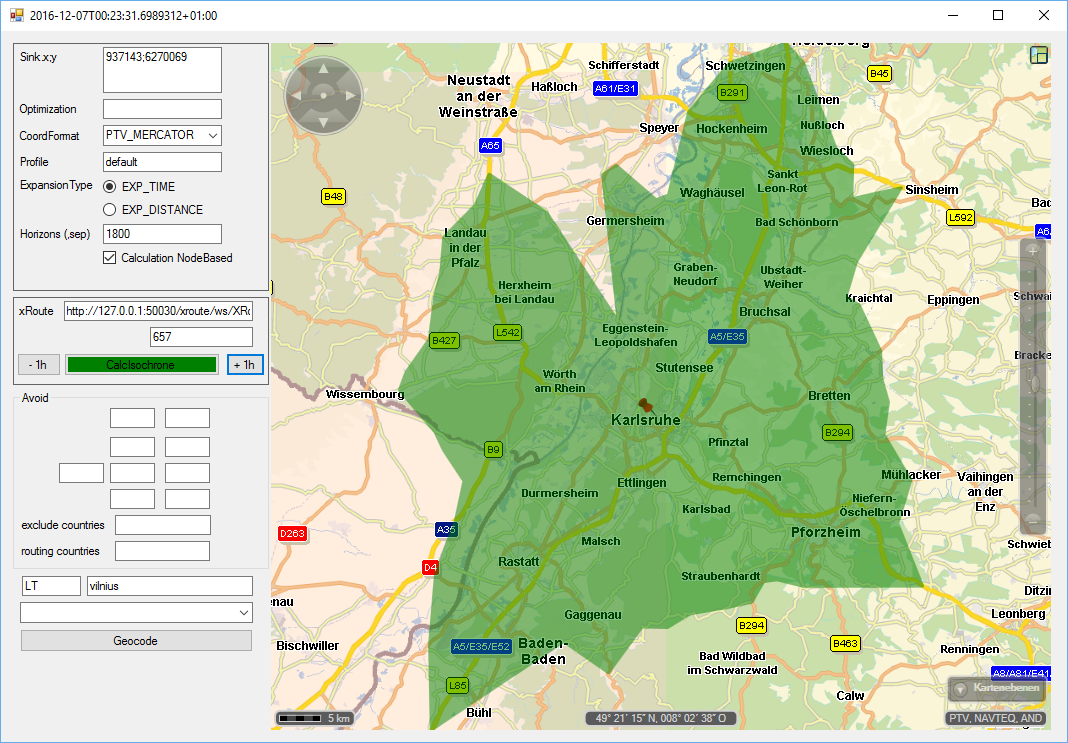This screenshot has width=1068, height=743.
Task: Pan the map down with the south arrow
Action: coord(323,122)
